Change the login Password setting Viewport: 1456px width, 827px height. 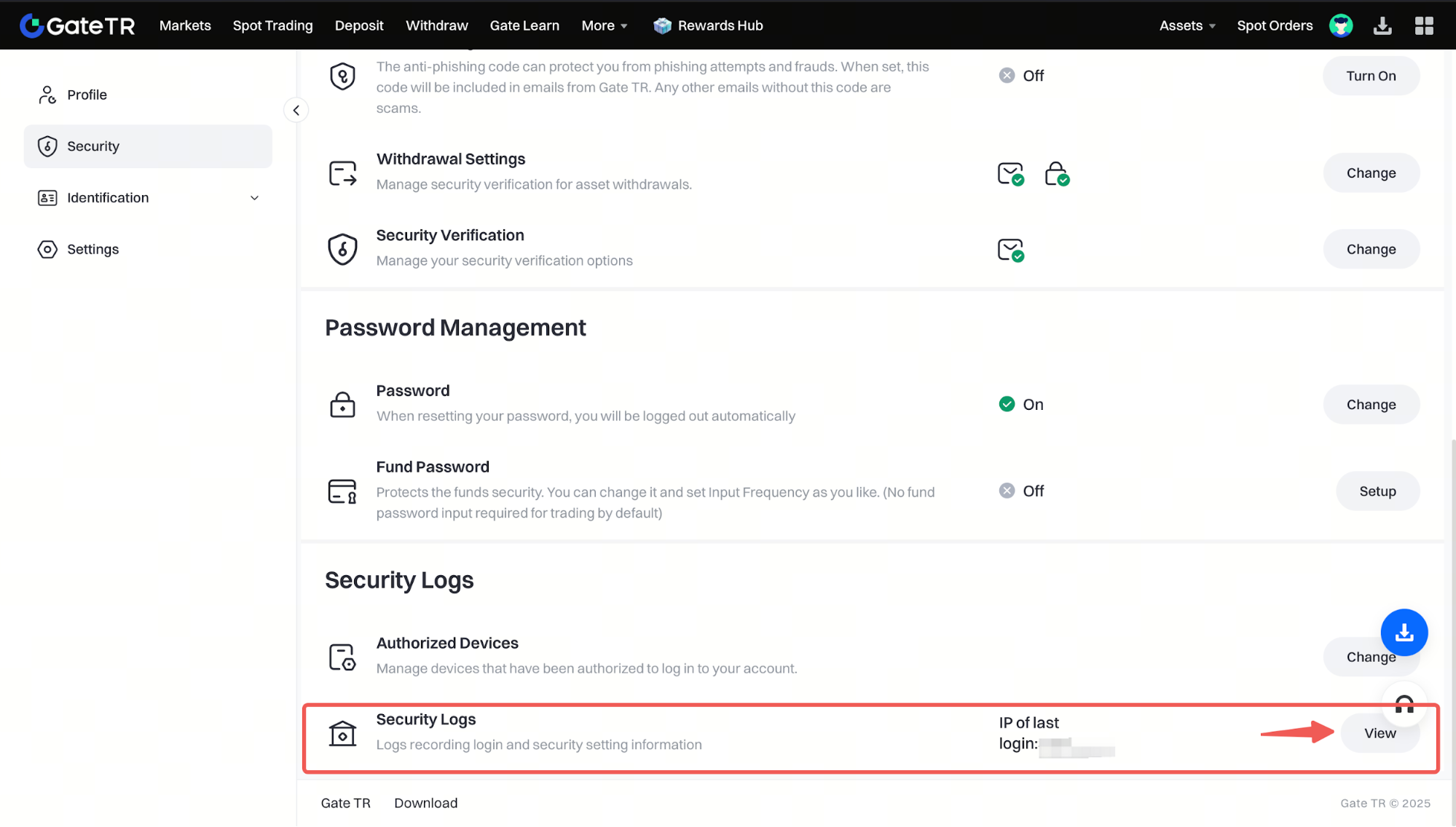click(x=1370, y=405)
